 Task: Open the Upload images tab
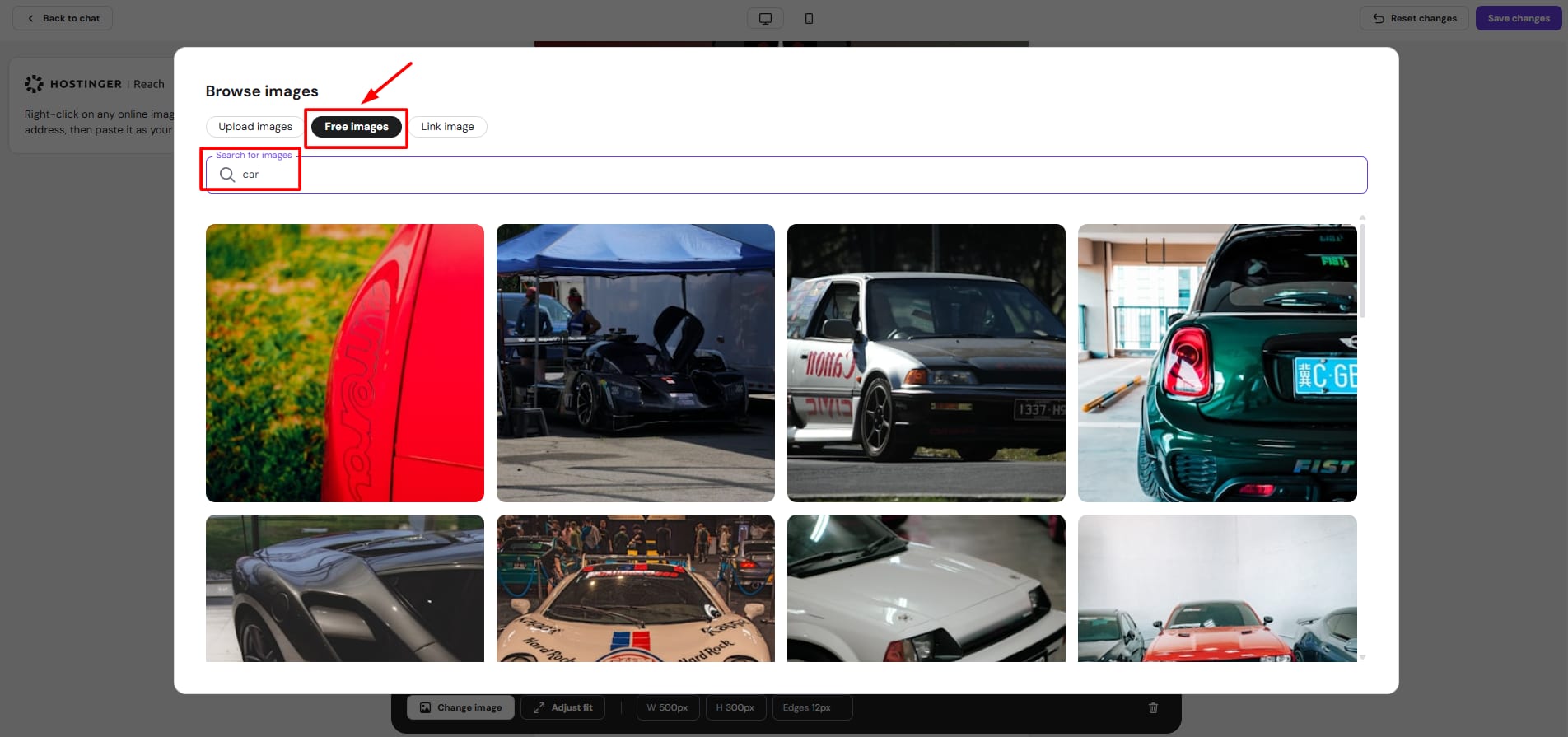pyautogui.click(x=255, y=127)
